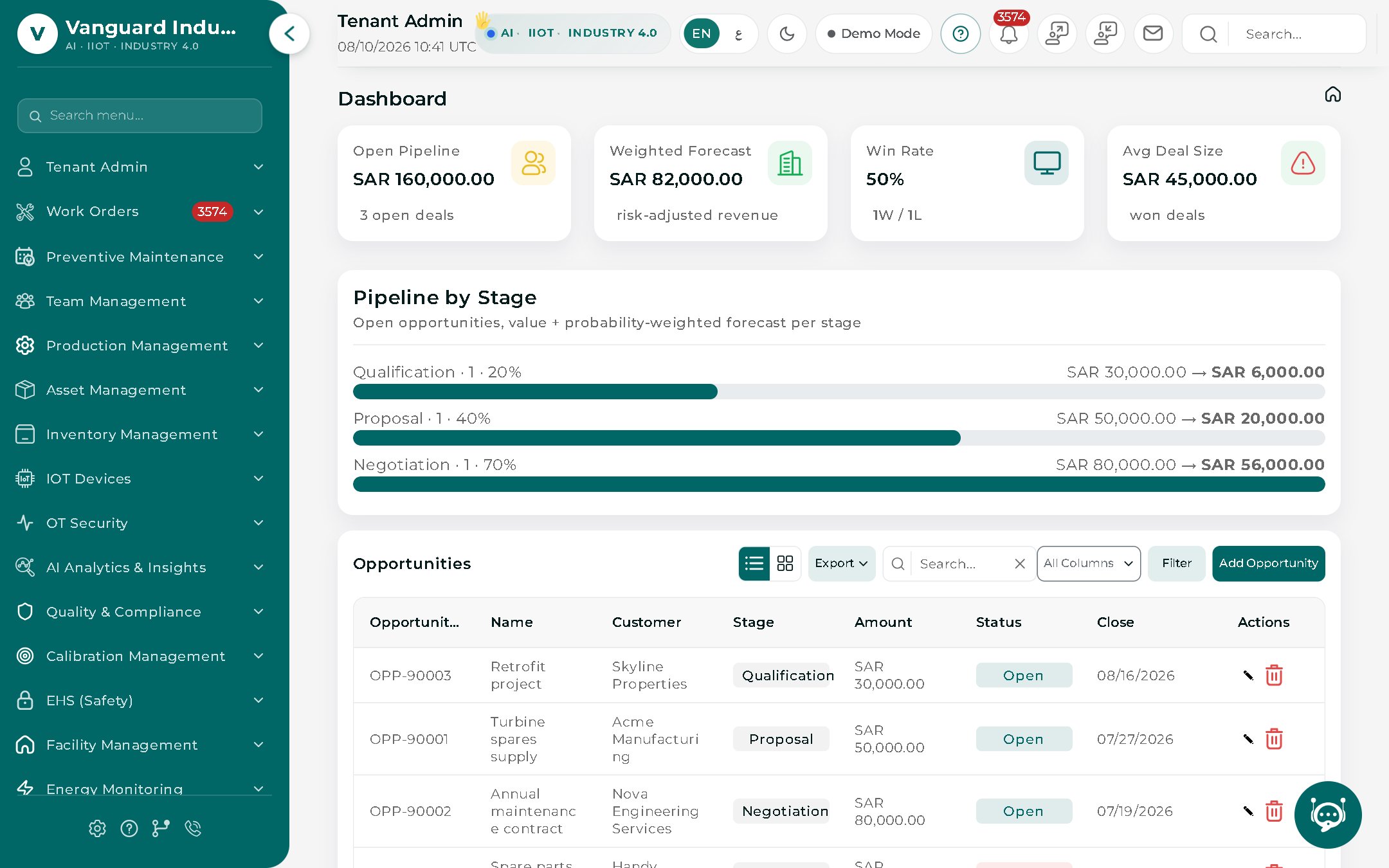
Task: Edit opportunity OPP-90001 pencil icon
Action: (x=1248, y=739)
